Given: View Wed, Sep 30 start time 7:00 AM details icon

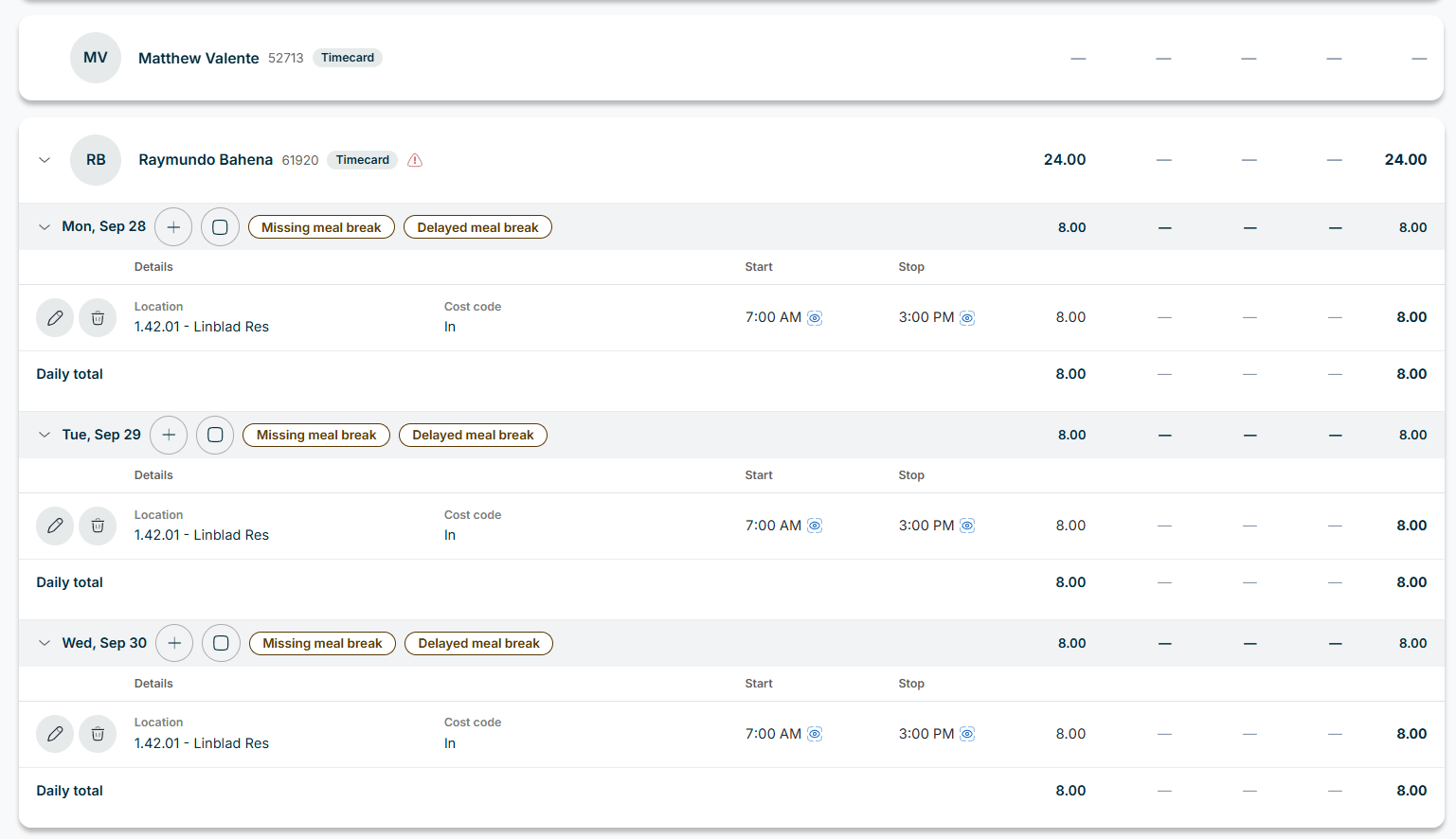Looking at the screenshot, I should (815, 734).
